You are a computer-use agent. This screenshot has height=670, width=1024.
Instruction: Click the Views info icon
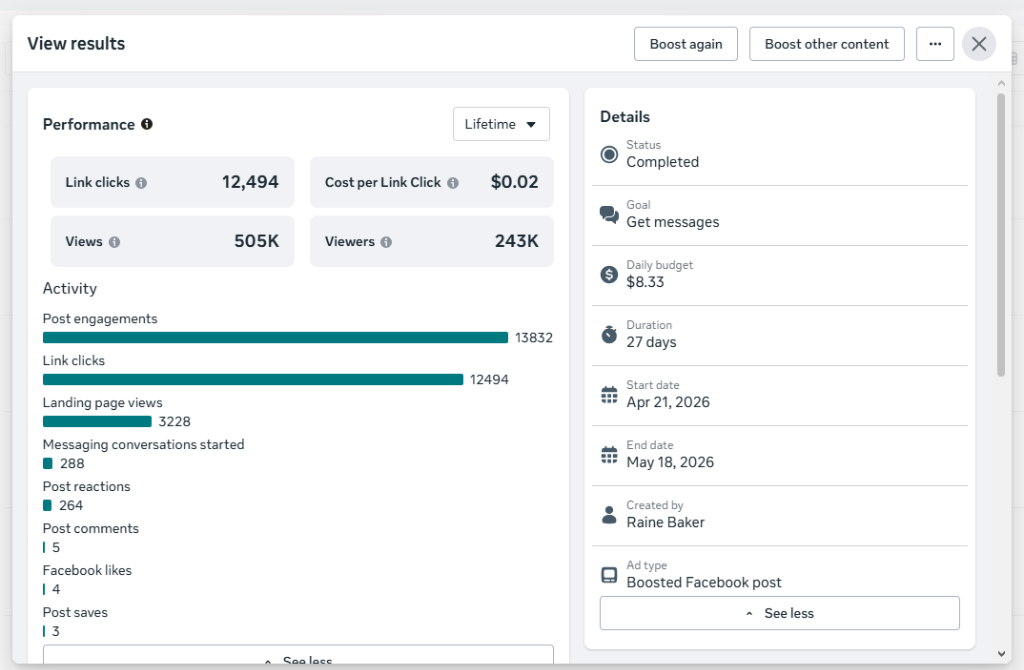pyautogui.click(x=114, y=242)
